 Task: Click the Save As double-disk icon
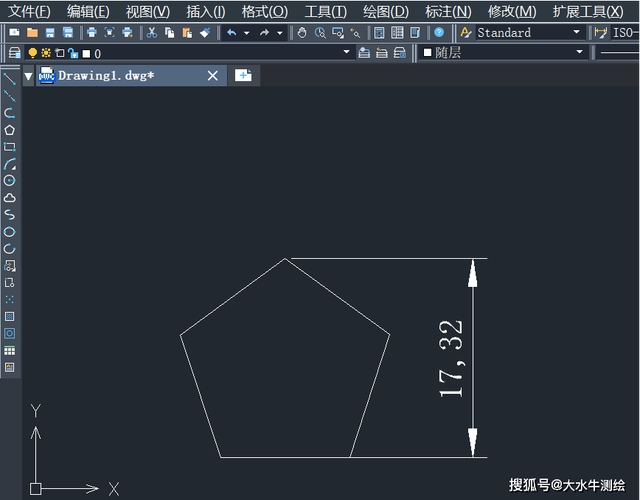pos(68,32)
